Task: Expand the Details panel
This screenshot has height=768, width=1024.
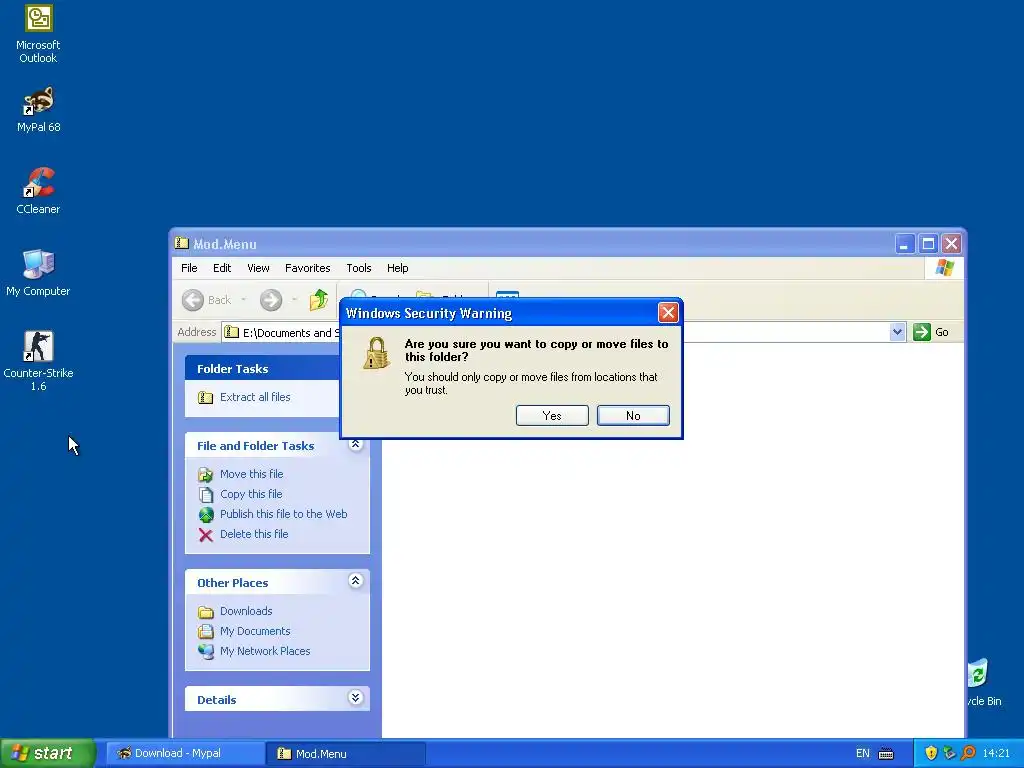Action: 355,697
